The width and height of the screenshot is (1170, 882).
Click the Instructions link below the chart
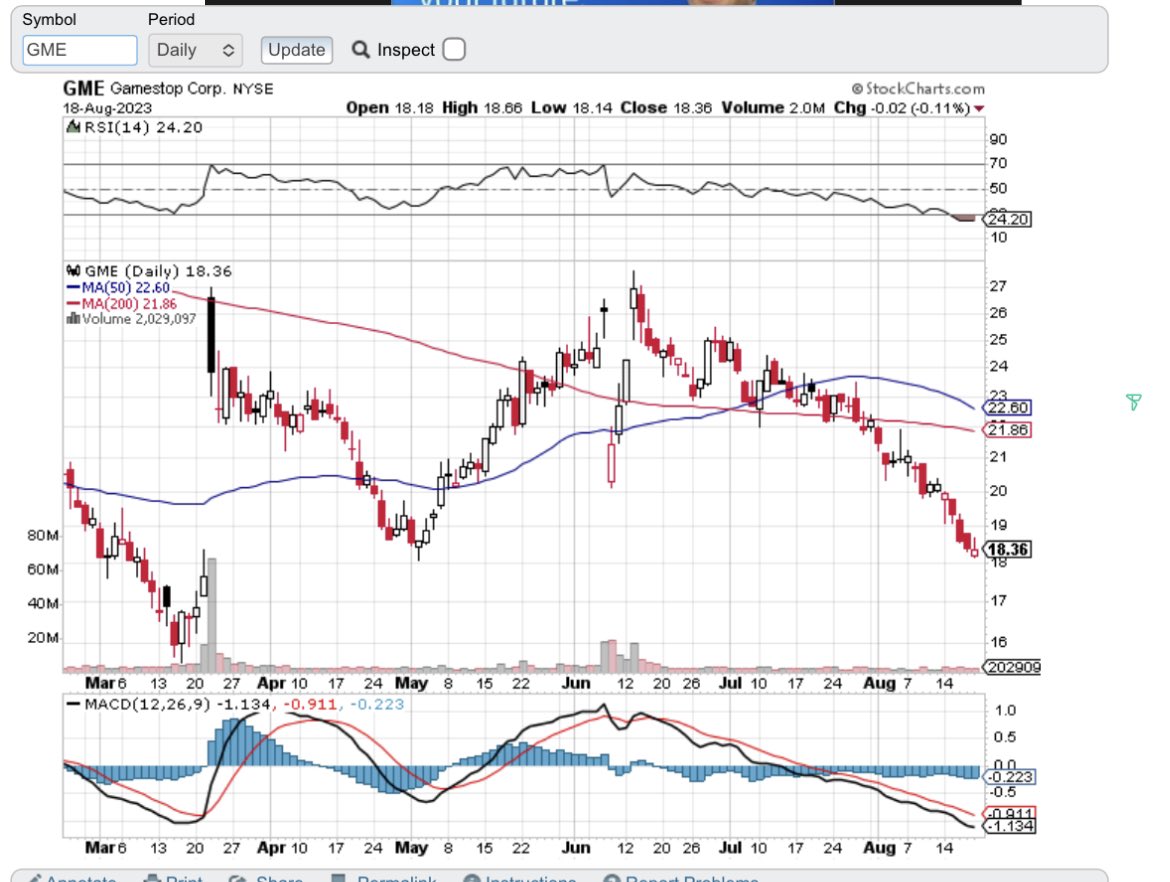tap(520, 878)
